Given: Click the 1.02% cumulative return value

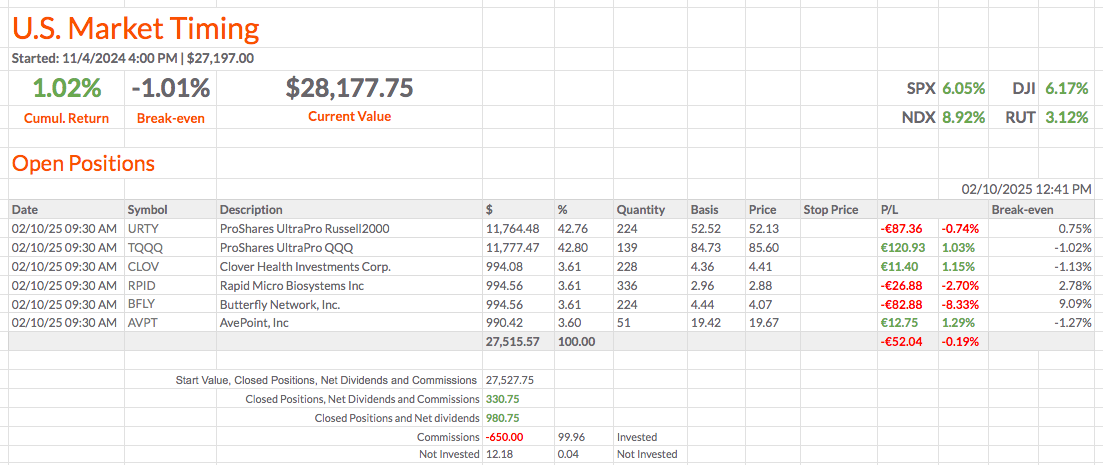Looking at the screenshot, I should tap(67, 88).
